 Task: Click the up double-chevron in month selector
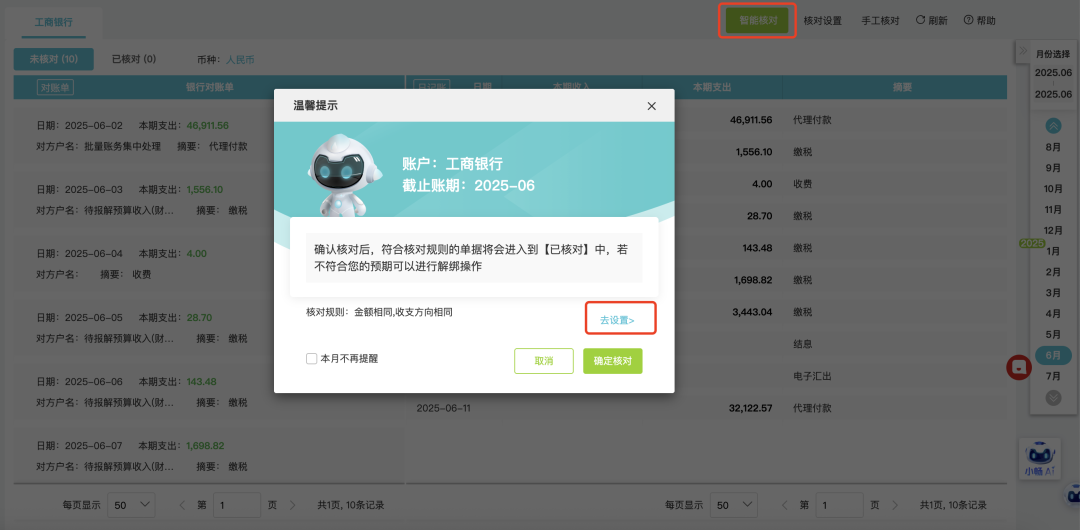coord(1053,125)
